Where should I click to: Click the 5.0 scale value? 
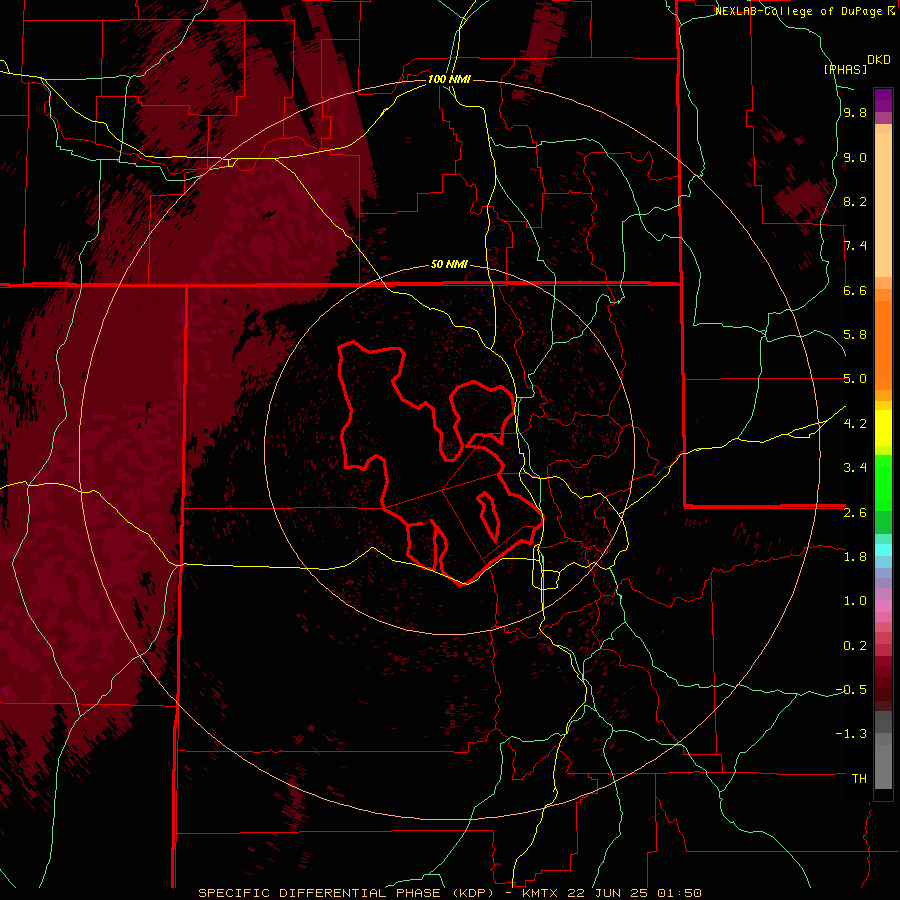[x=855, y=379]
